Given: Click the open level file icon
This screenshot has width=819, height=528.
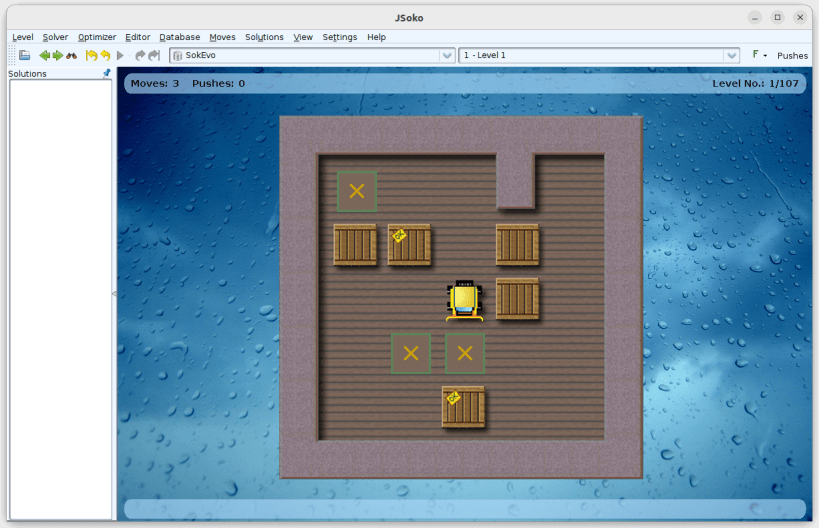Looking at the screenshot, I should [x=25, y=55].
